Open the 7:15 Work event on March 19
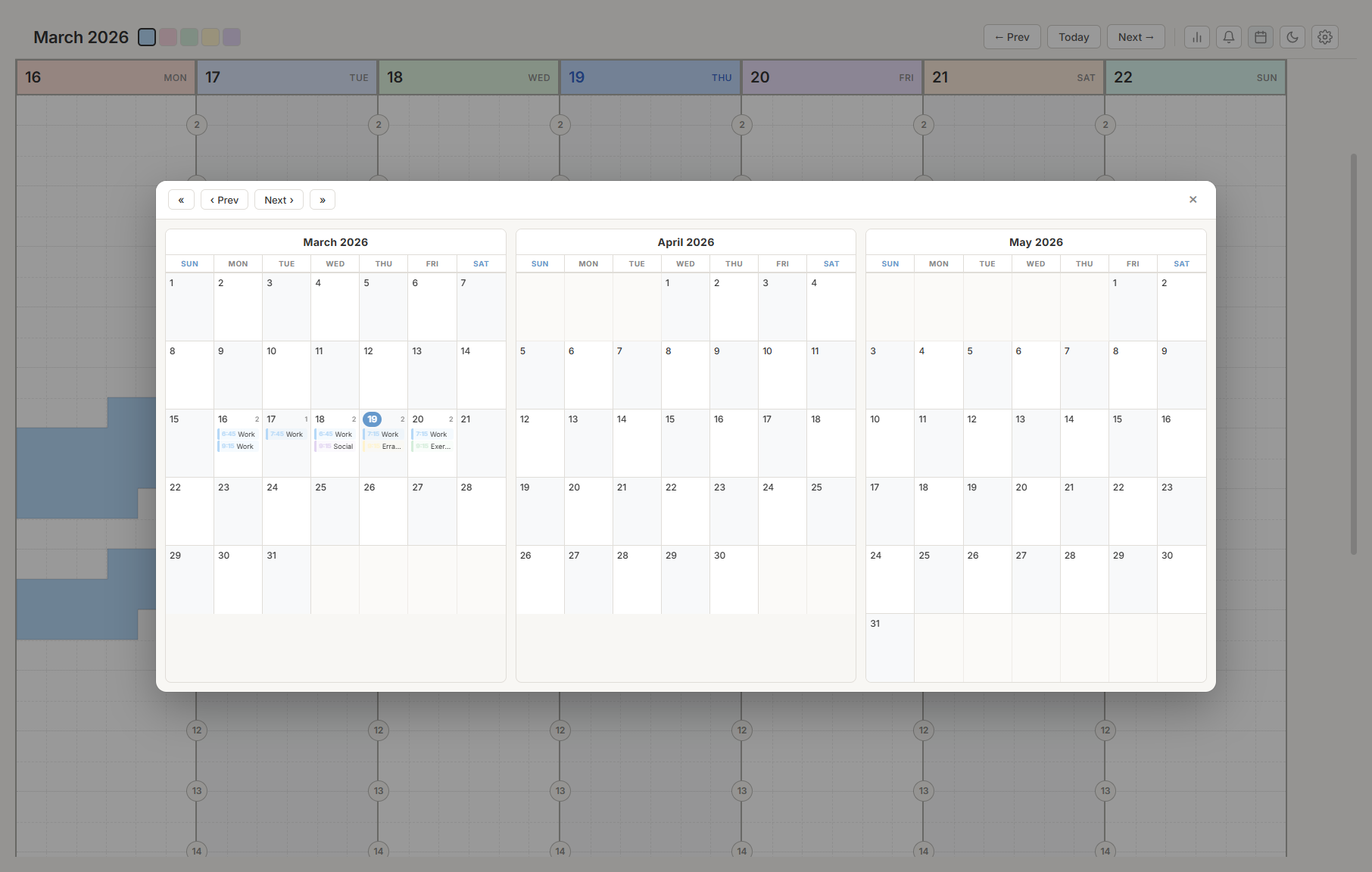This screenshot has width=1372, height=872. click(x=384, y=434)
